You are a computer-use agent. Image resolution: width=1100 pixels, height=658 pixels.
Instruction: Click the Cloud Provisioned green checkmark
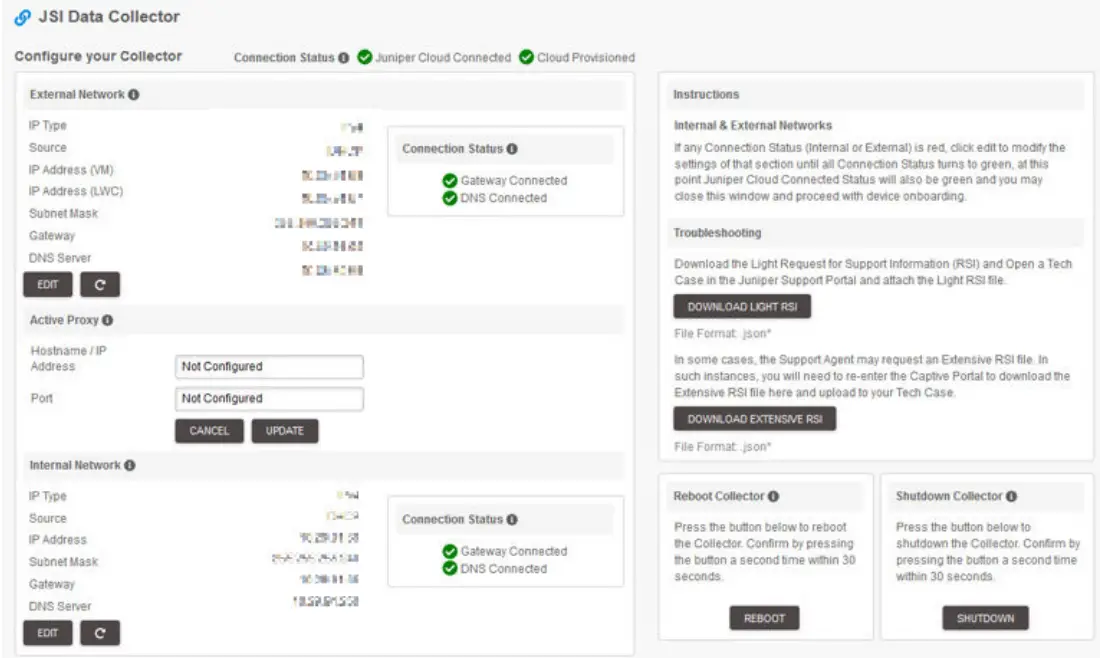[x=528, y=59]
